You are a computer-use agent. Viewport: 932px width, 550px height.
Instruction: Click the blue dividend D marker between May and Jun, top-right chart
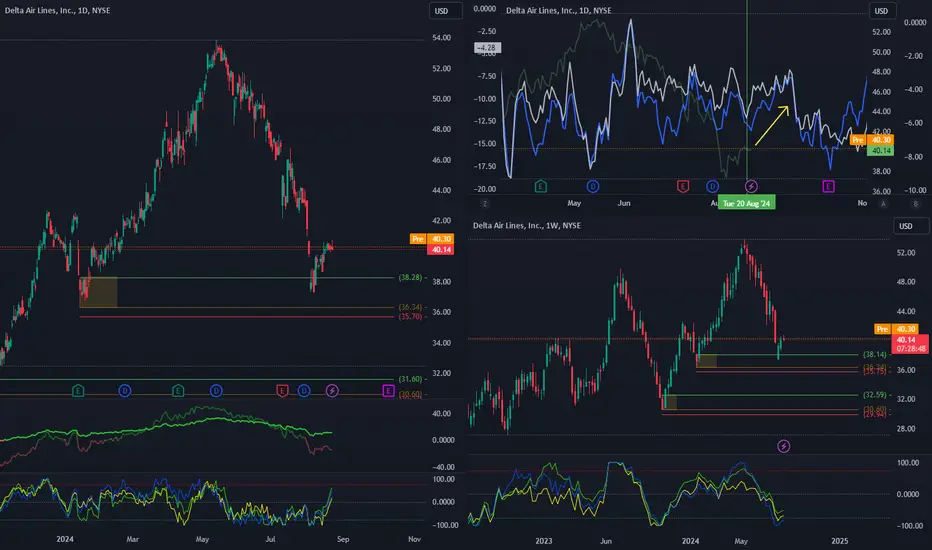tap(593, 187)
